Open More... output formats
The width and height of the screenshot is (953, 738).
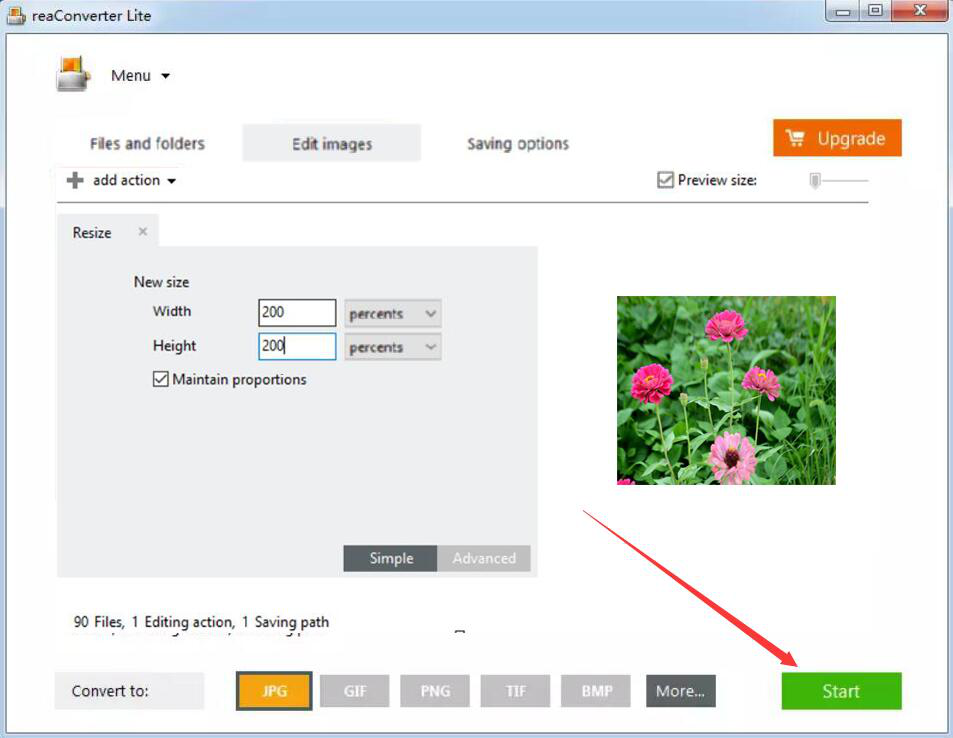[x=681, y=691]
